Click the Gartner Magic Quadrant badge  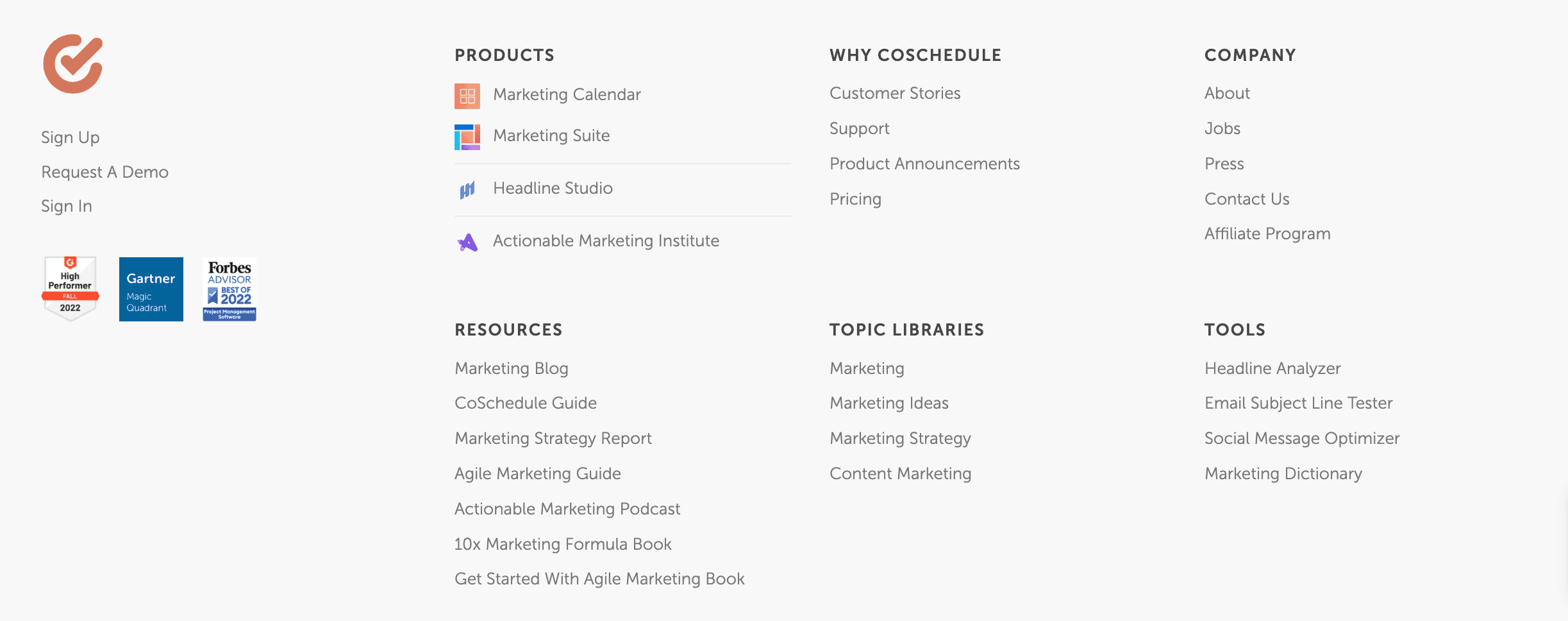tap(151, 289)
